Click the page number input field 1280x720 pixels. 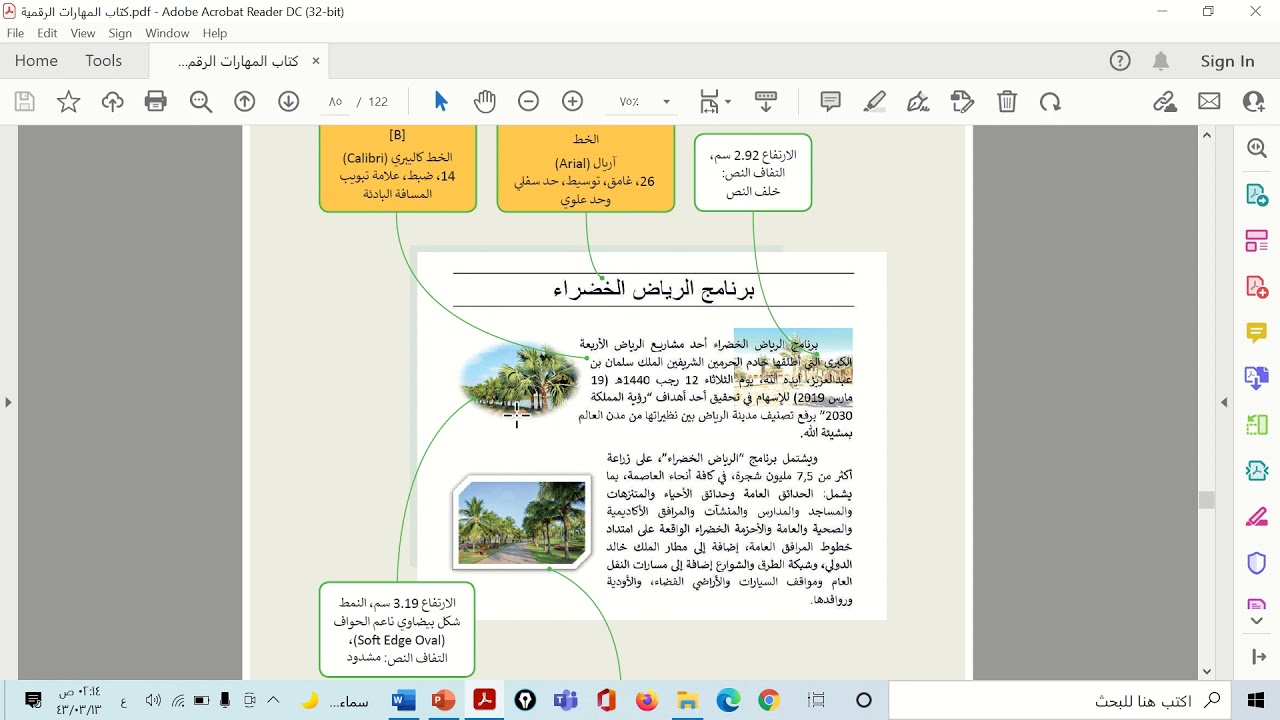coord(335,102)
